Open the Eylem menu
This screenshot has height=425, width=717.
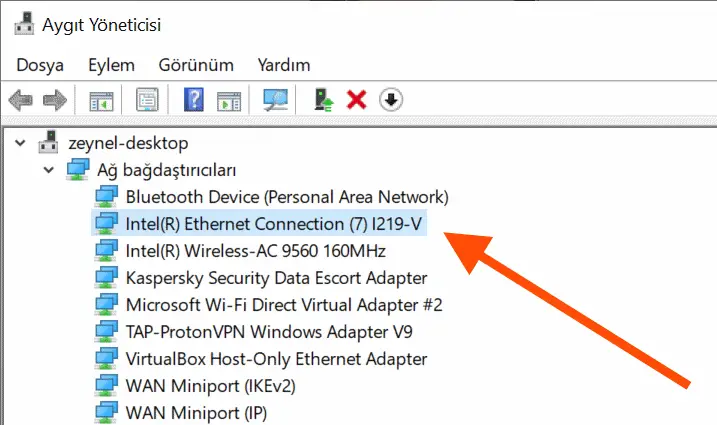[112, 65]
